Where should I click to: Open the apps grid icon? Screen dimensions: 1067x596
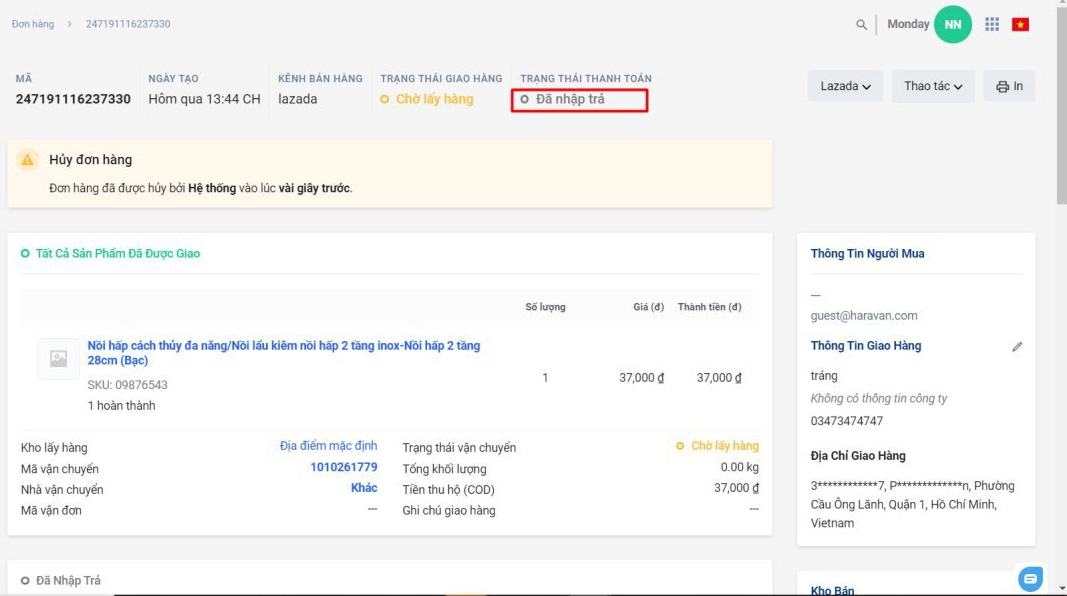tap(992, 24)
